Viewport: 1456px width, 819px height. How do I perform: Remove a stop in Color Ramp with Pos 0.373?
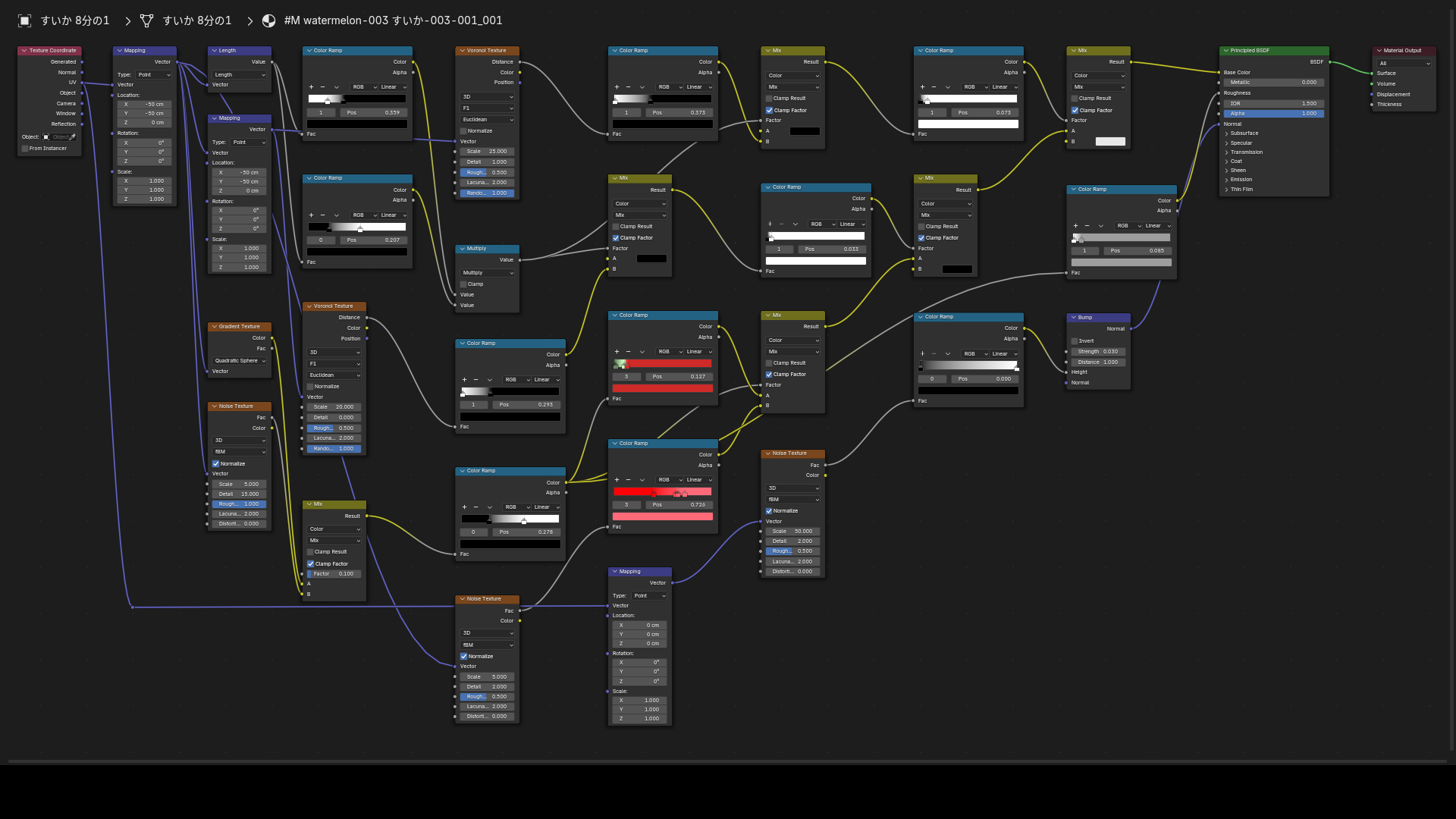point(628,87)
